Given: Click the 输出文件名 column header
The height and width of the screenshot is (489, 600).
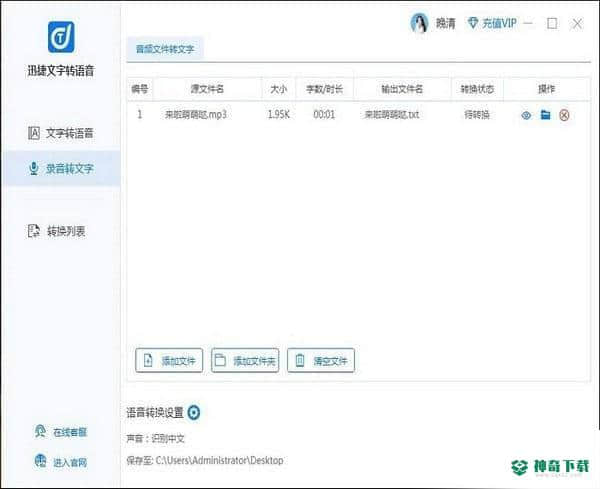Looking at the screenshot, I should tap(402, 89).
